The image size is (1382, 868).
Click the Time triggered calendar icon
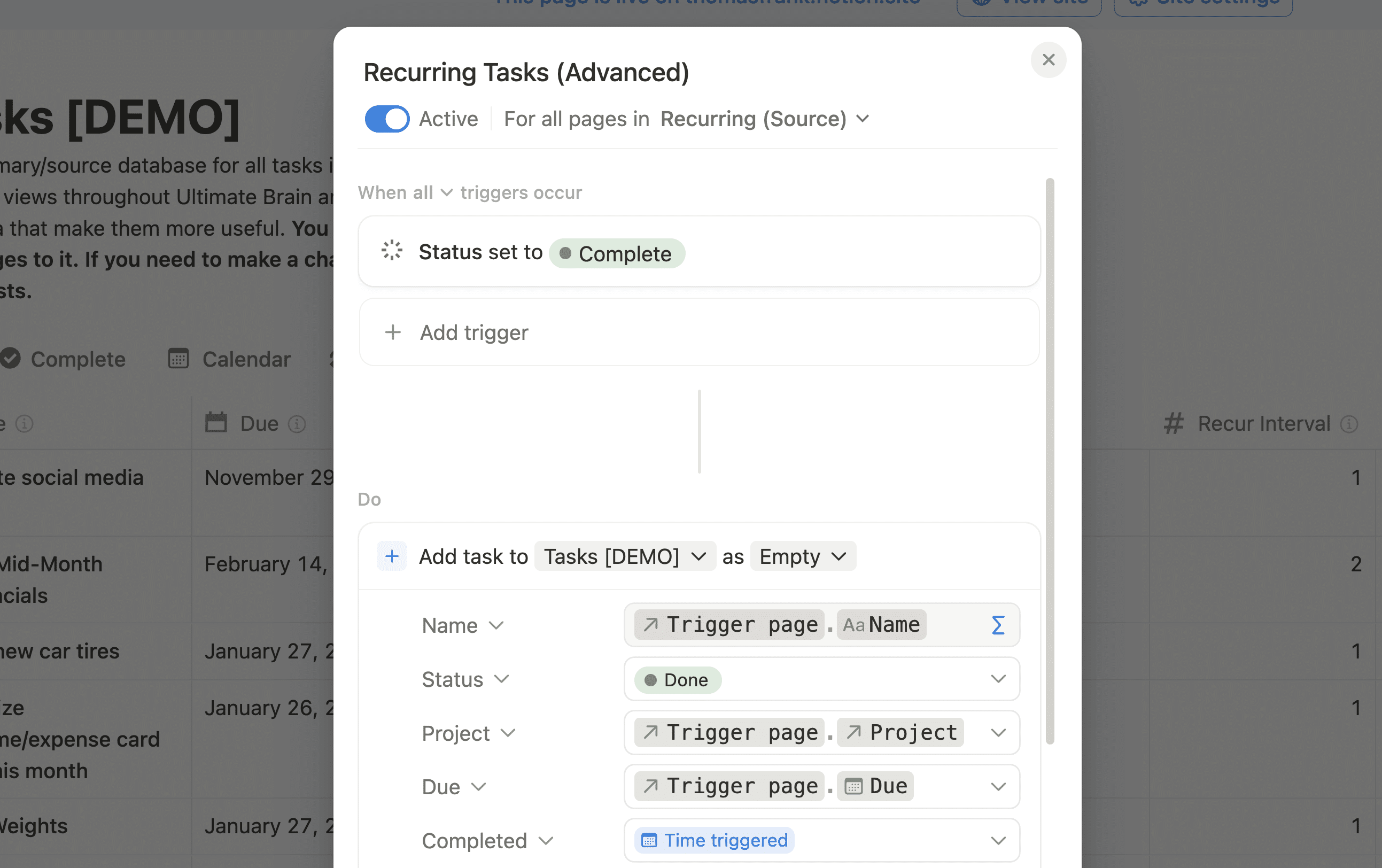[x=649, y=840]
